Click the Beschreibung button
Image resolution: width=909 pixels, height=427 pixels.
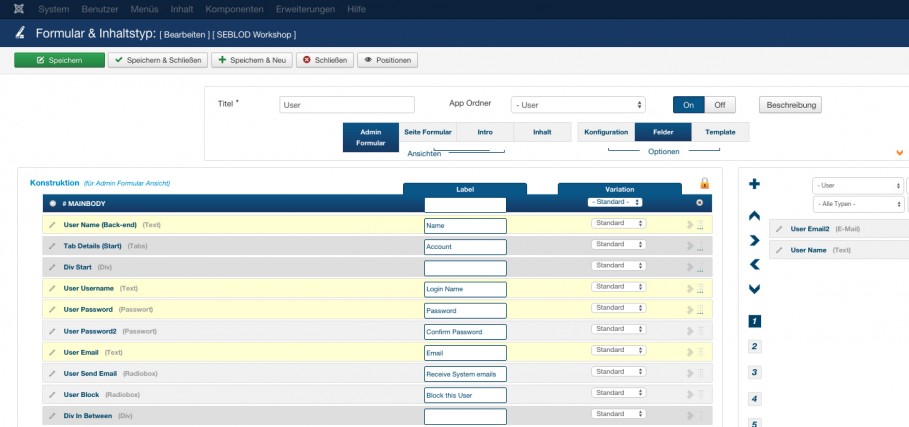point(790,105)
